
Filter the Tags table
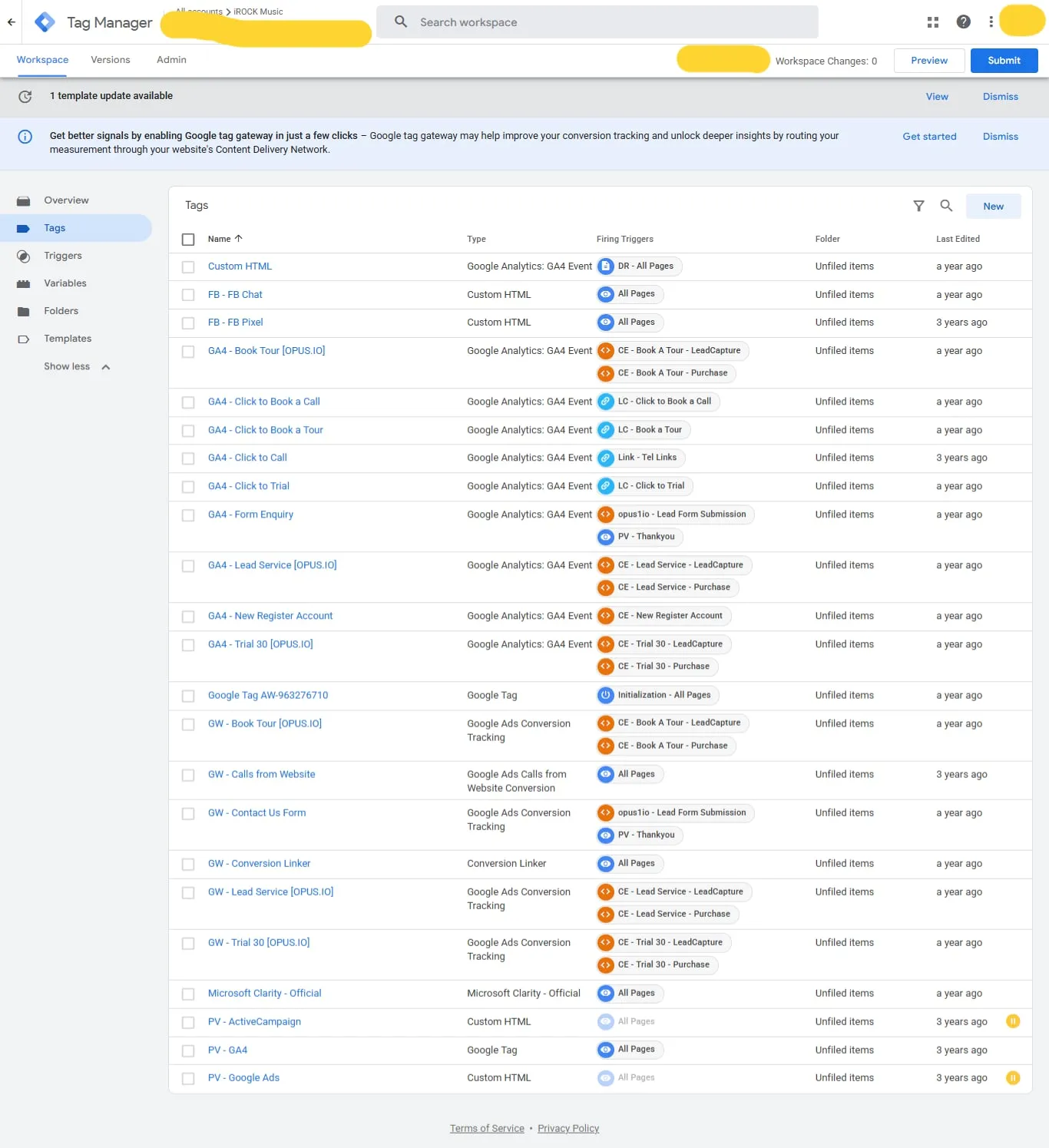[918, 206]
